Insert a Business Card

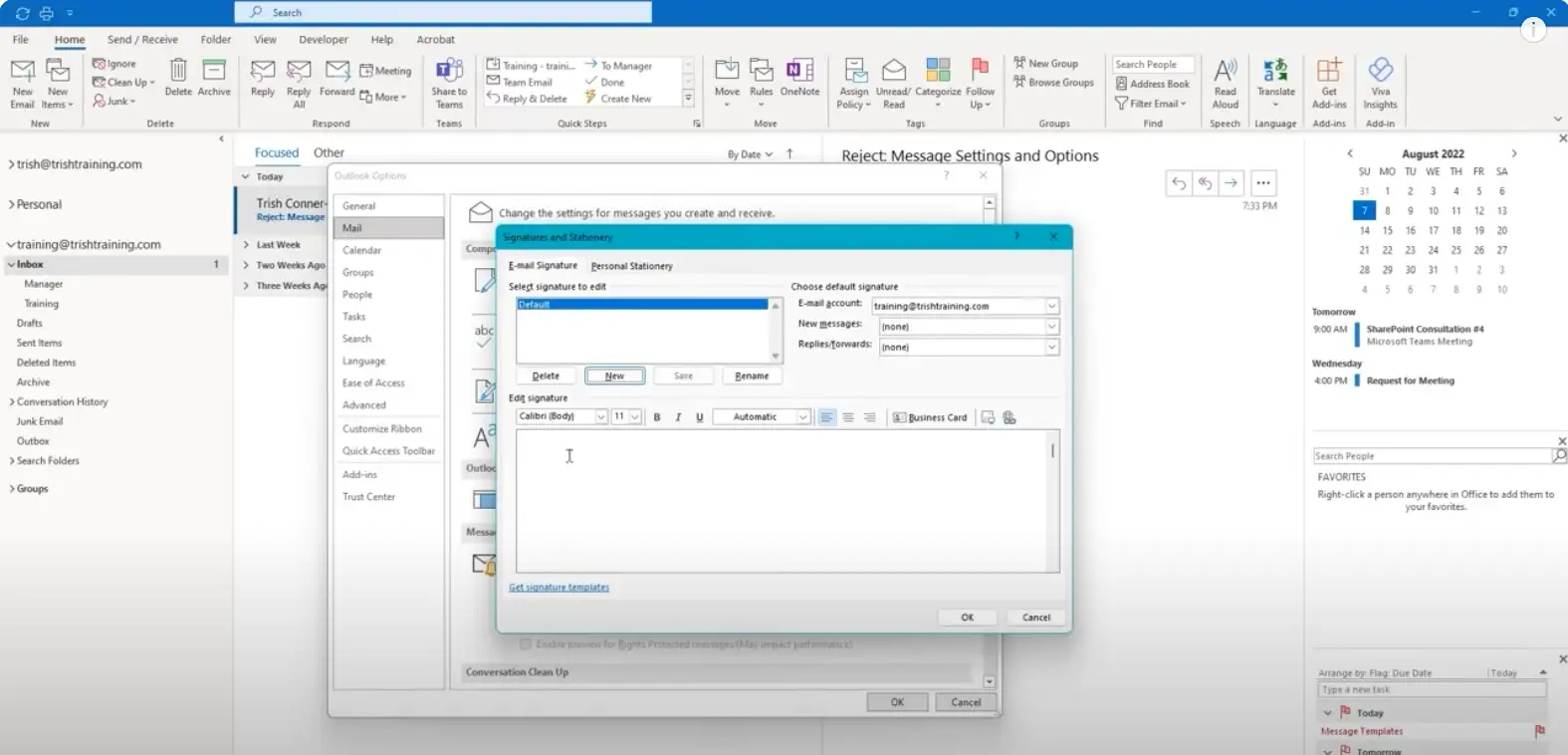(930, 417)
